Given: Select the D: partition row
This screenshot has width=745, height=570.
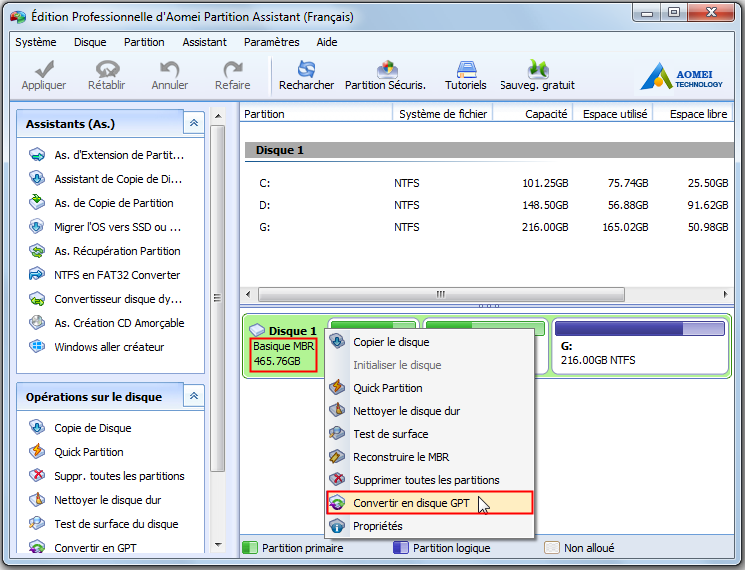Looking at the screenshot, I should click(x=489, y=205).
